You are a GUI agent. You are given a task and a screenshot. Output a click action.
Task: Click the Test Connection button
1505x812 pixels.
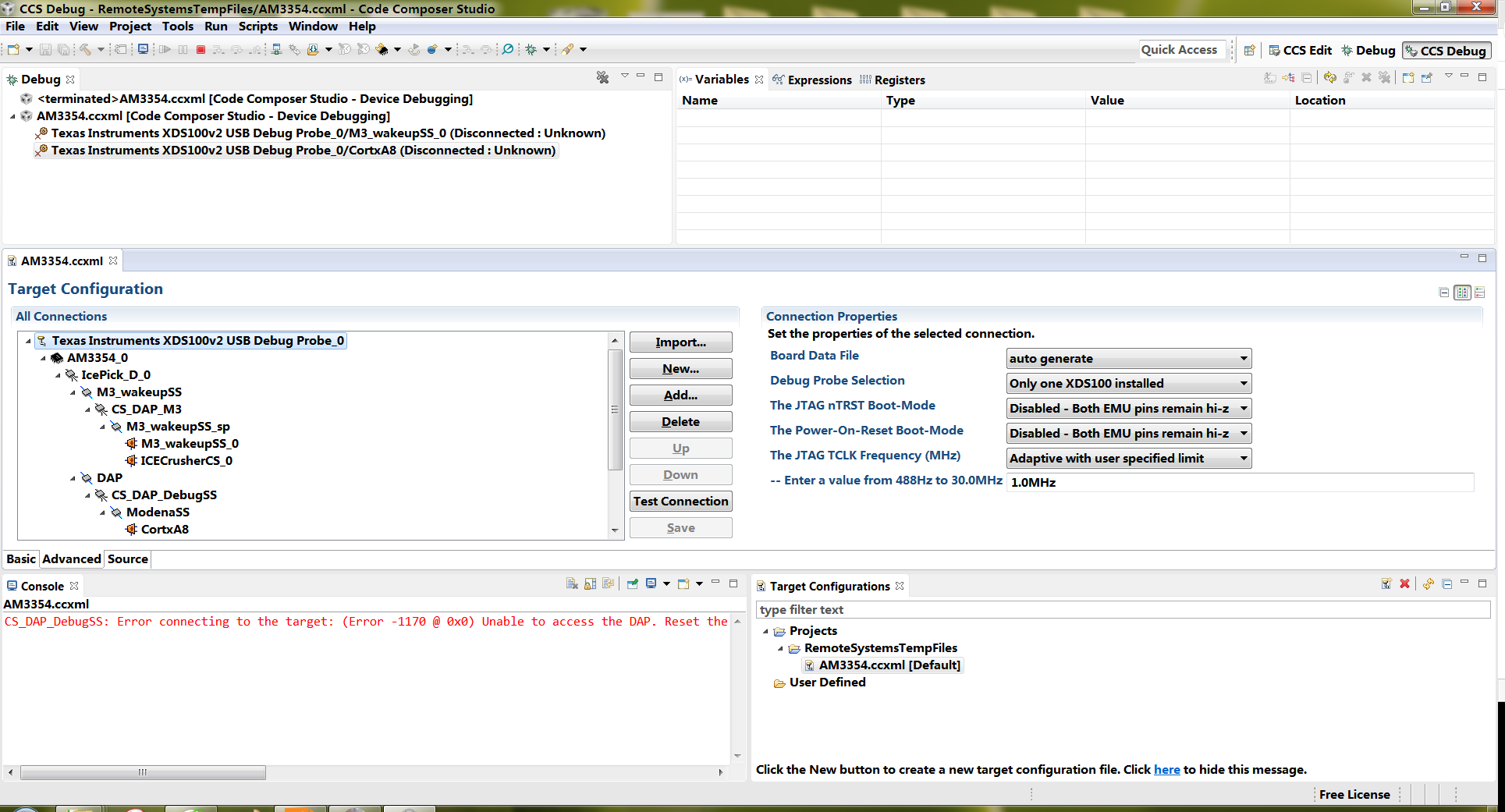click(x=680, y=502)
